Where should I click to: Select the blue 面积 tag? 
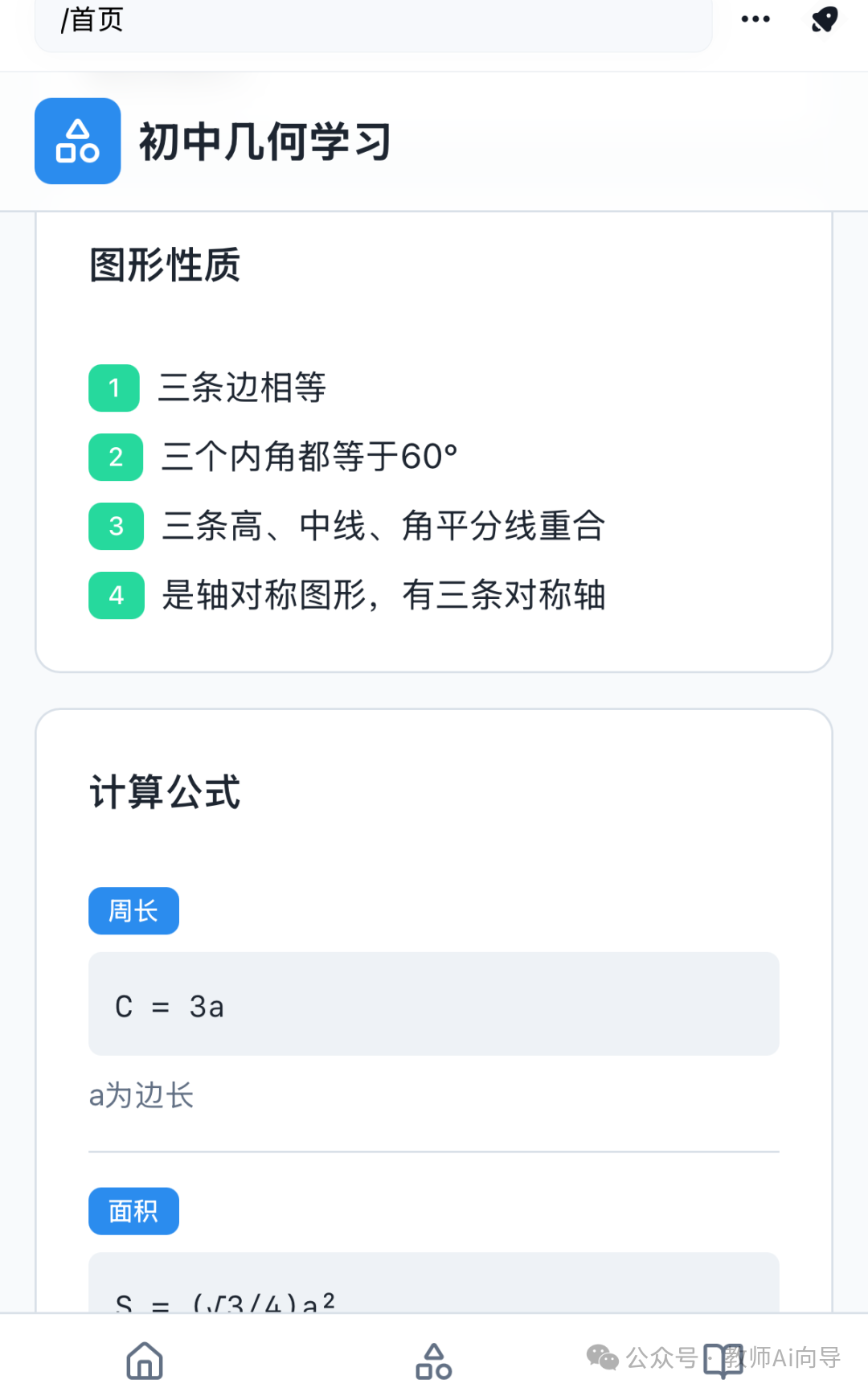click(133, 1210)
